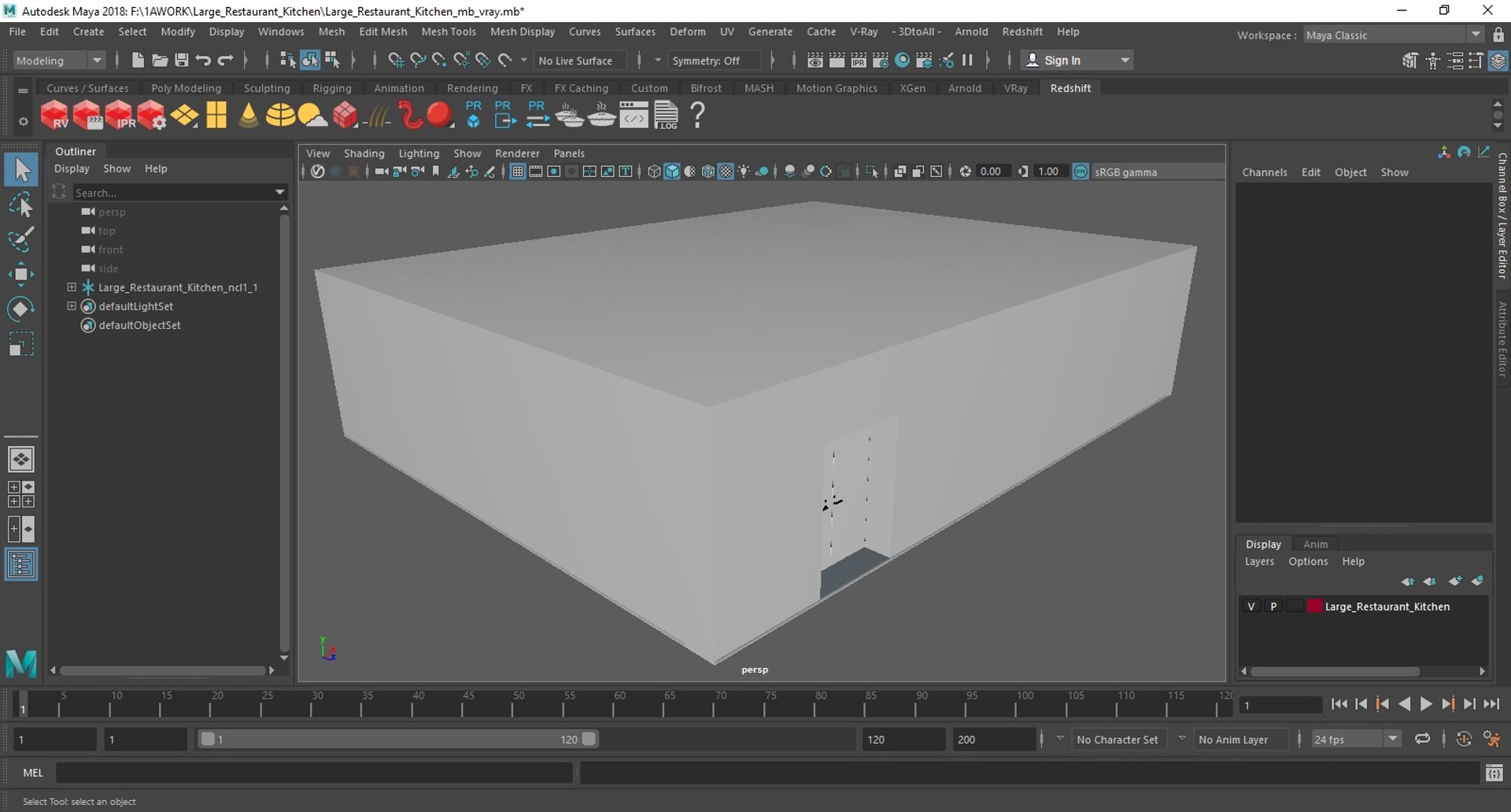Viewport: 1511px width, 812px height.
Task: Toggle the sRGB gamma view transform button
Action: tap(1081, 172)
